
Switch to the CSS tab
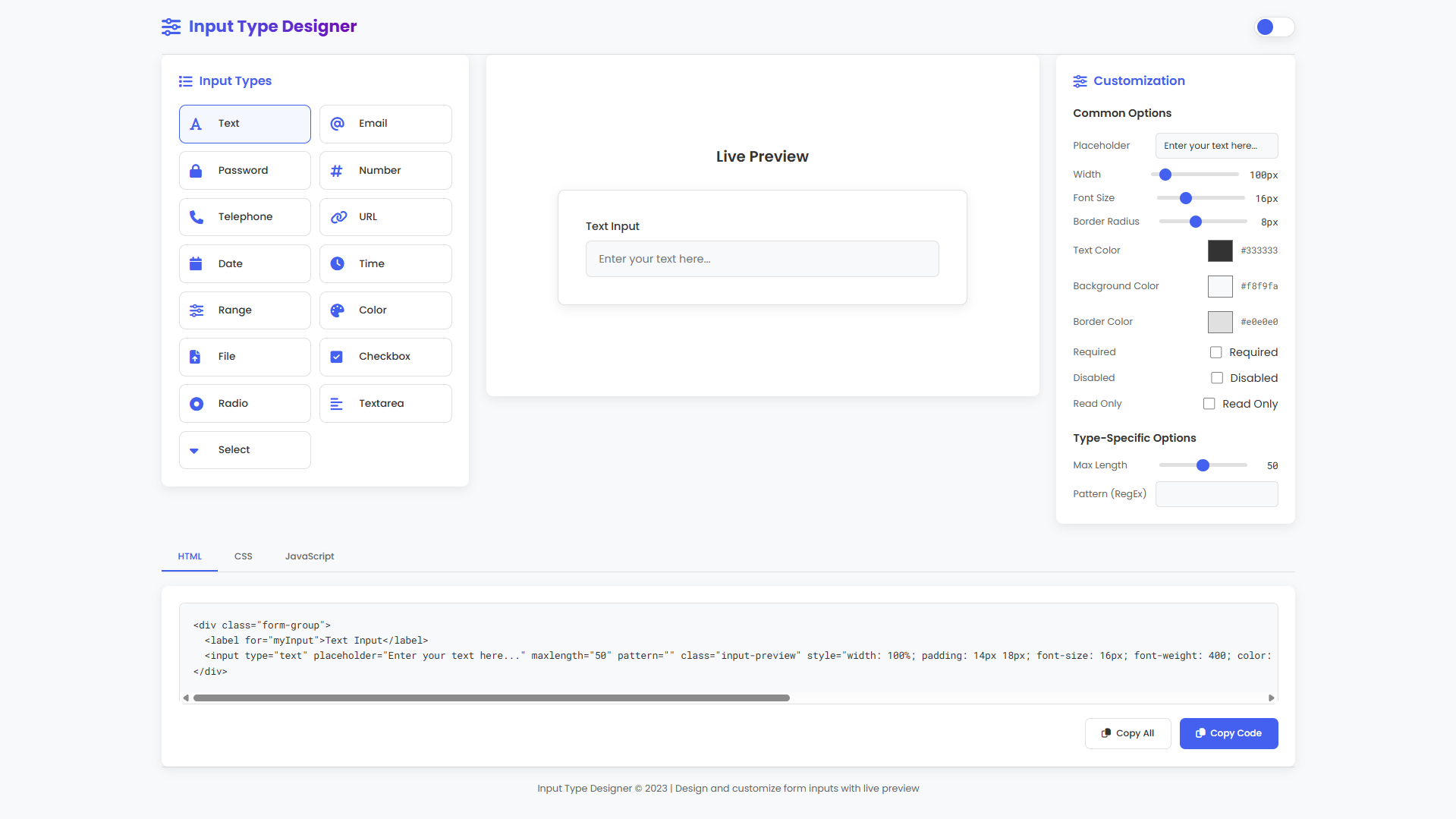(243, 556)
